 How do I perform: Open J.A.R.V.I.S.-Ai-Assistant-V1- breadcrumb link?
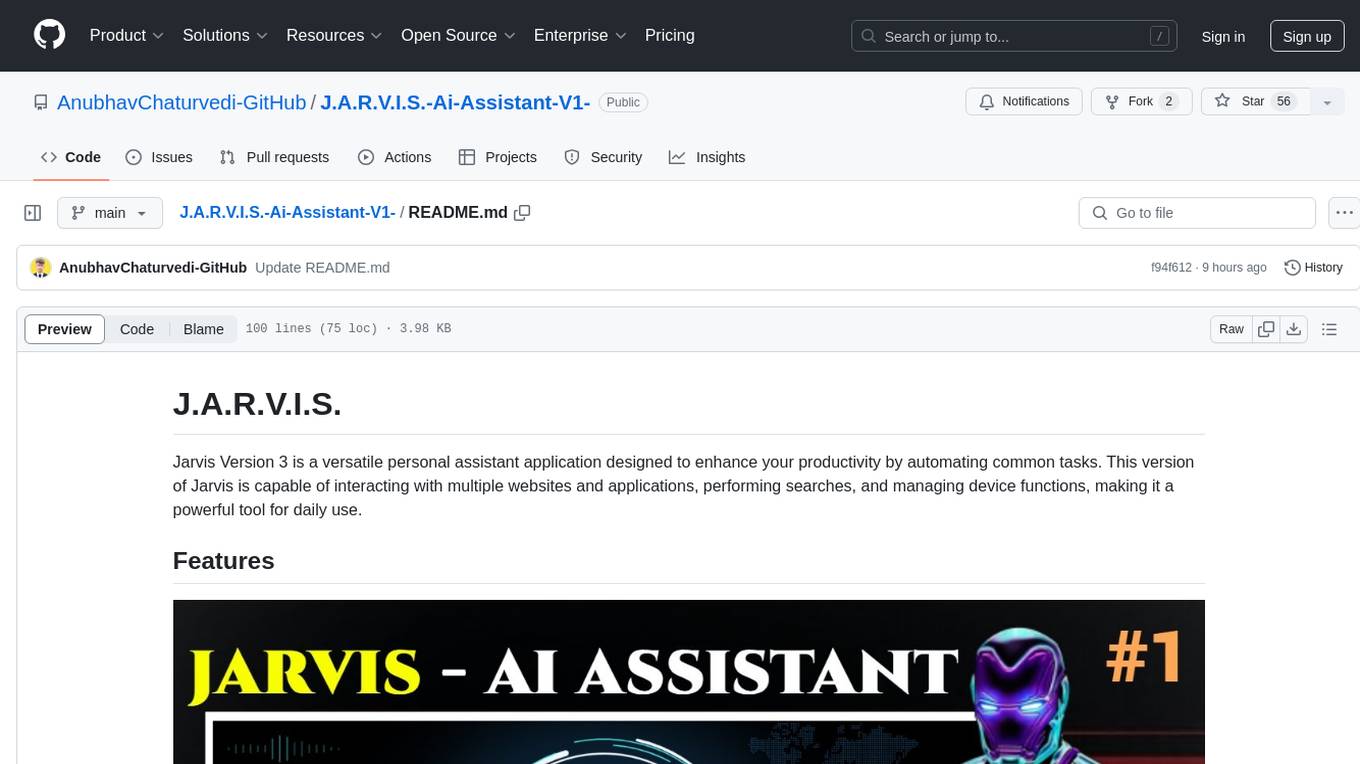click(x=287, y=213)
